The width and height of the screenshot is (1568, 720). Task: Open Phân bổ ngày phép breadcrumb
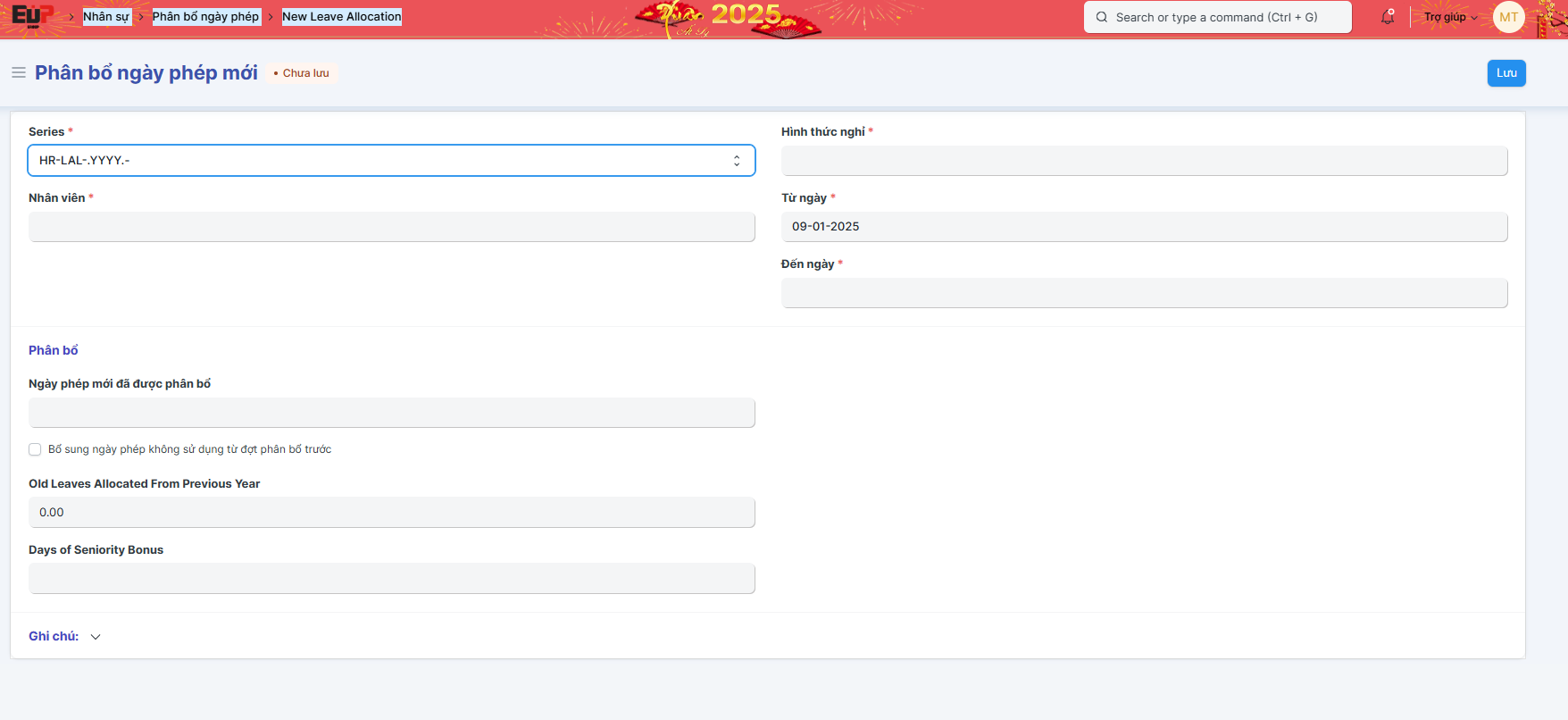(205, 17)
